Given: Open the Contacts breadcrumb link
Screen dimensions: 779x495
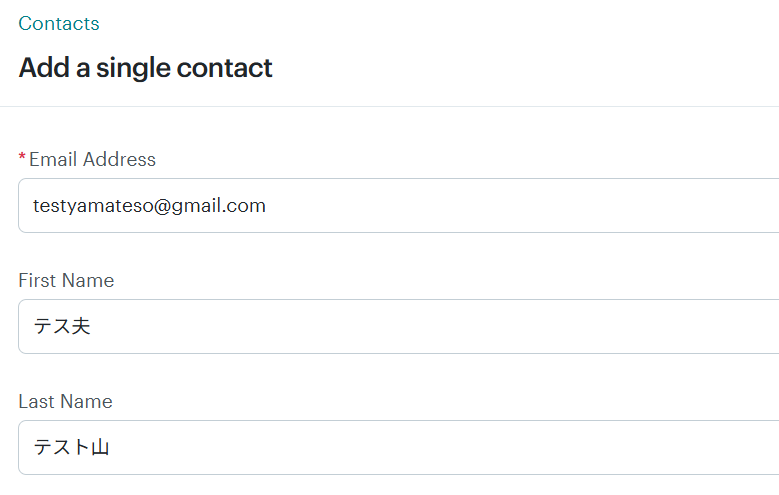Looking at the screenshot, I should pos(59,24).
